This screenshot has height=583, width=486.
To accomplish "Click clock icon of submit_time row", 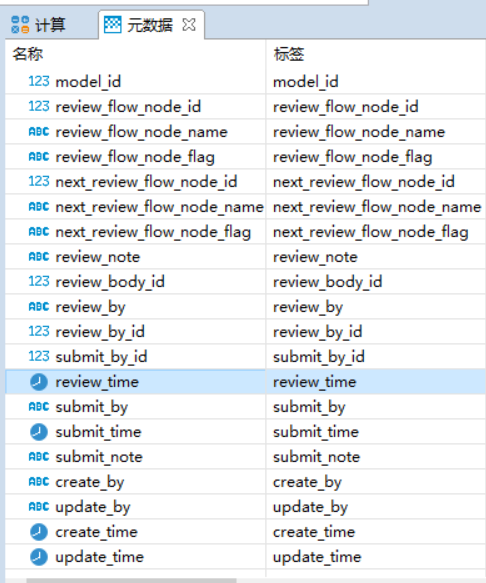I will [x=39, y=432].
